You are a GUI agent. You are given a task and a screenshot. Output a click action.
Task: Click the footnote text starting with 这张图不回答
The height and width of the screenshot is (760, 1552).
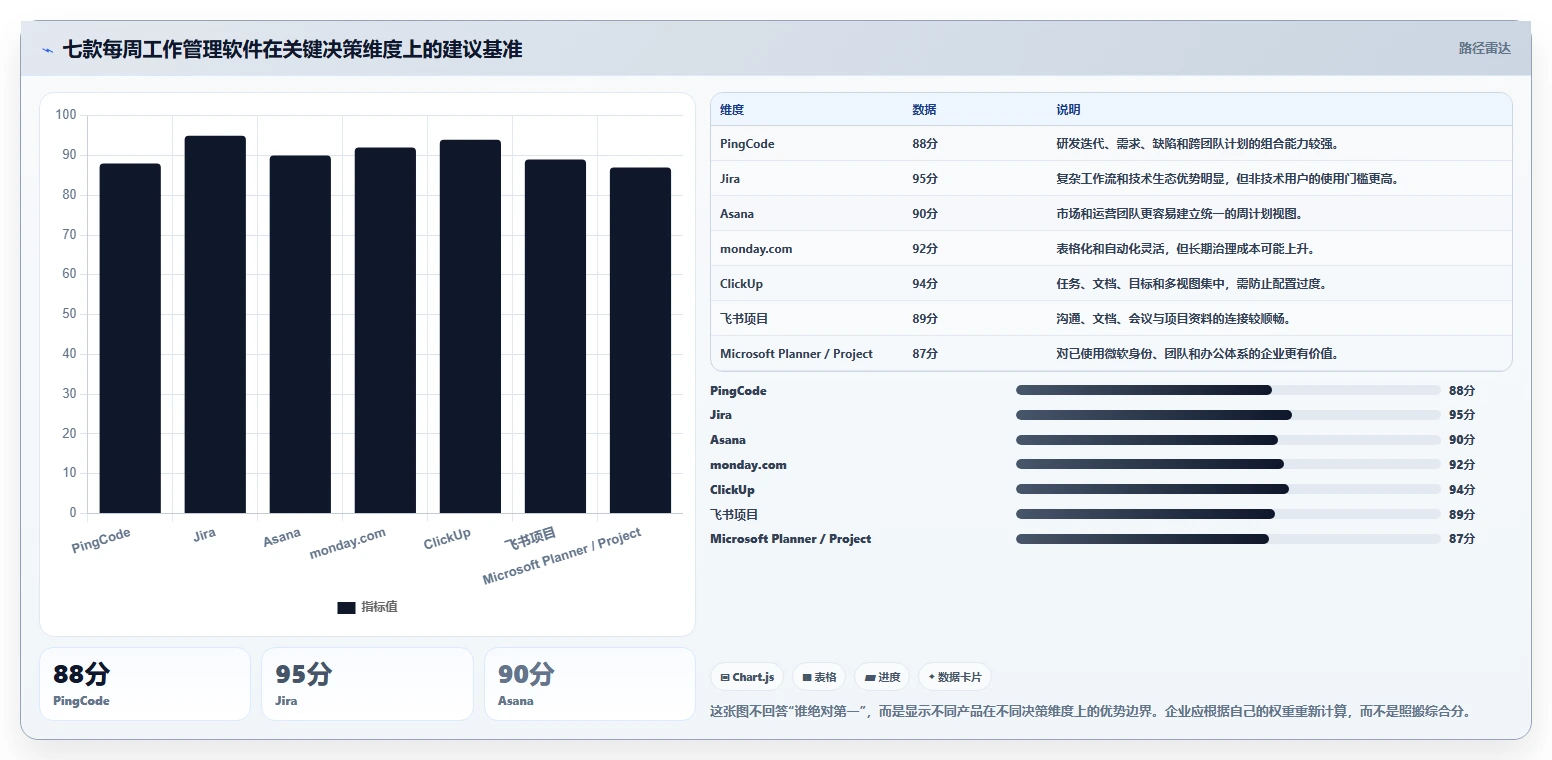(x=1090, y=712)
